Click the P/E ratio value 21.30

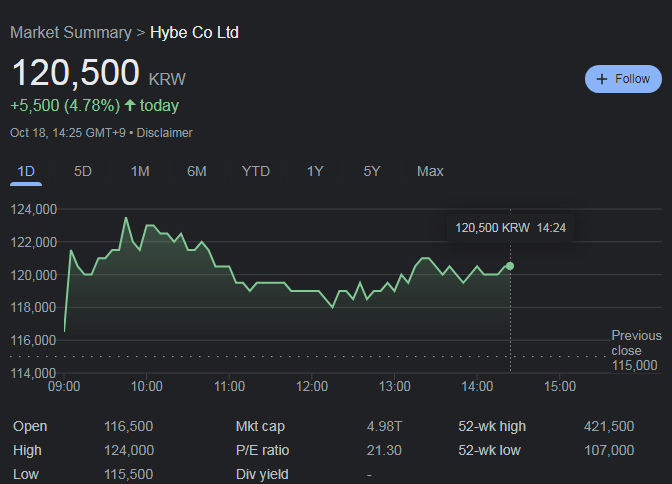click(x=384, y=451)
